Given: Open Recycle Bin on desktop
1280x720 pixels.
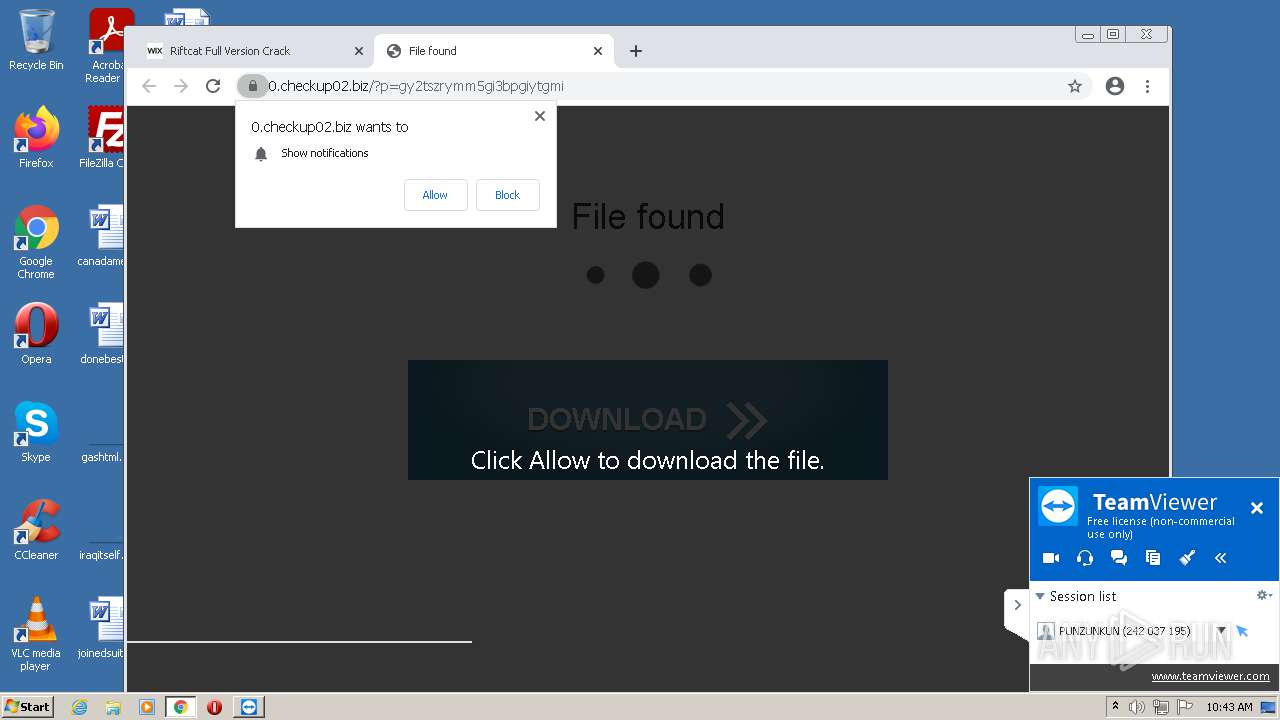Looking at the screenshot, I should pos(36,40).
